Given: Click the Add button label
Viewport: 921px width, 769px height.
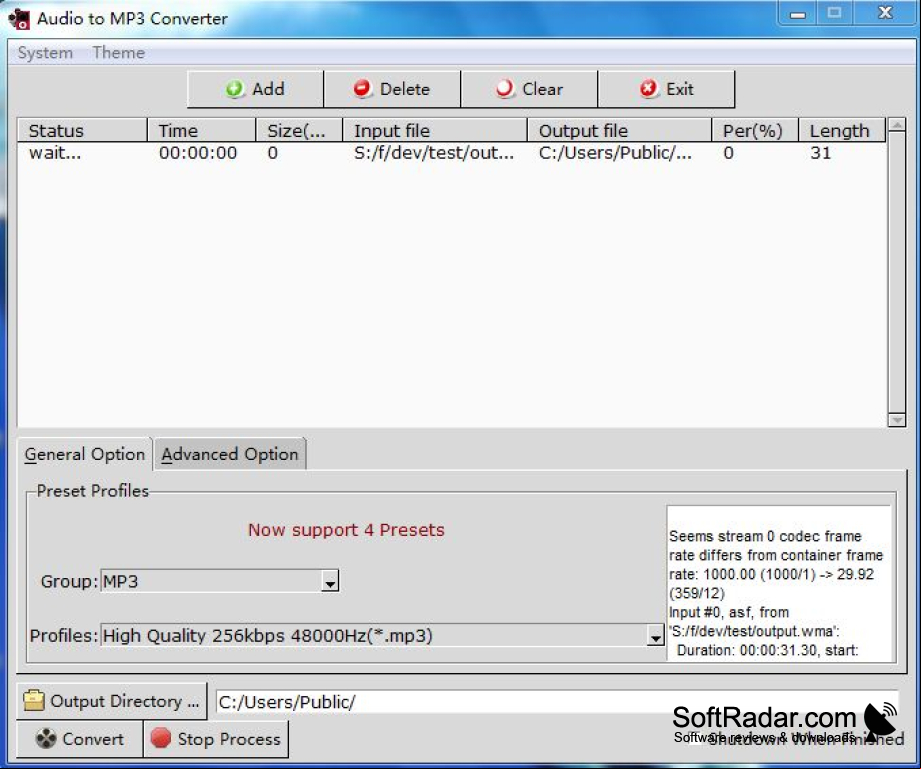Looking at the screenshot, I should coord(268,89).
